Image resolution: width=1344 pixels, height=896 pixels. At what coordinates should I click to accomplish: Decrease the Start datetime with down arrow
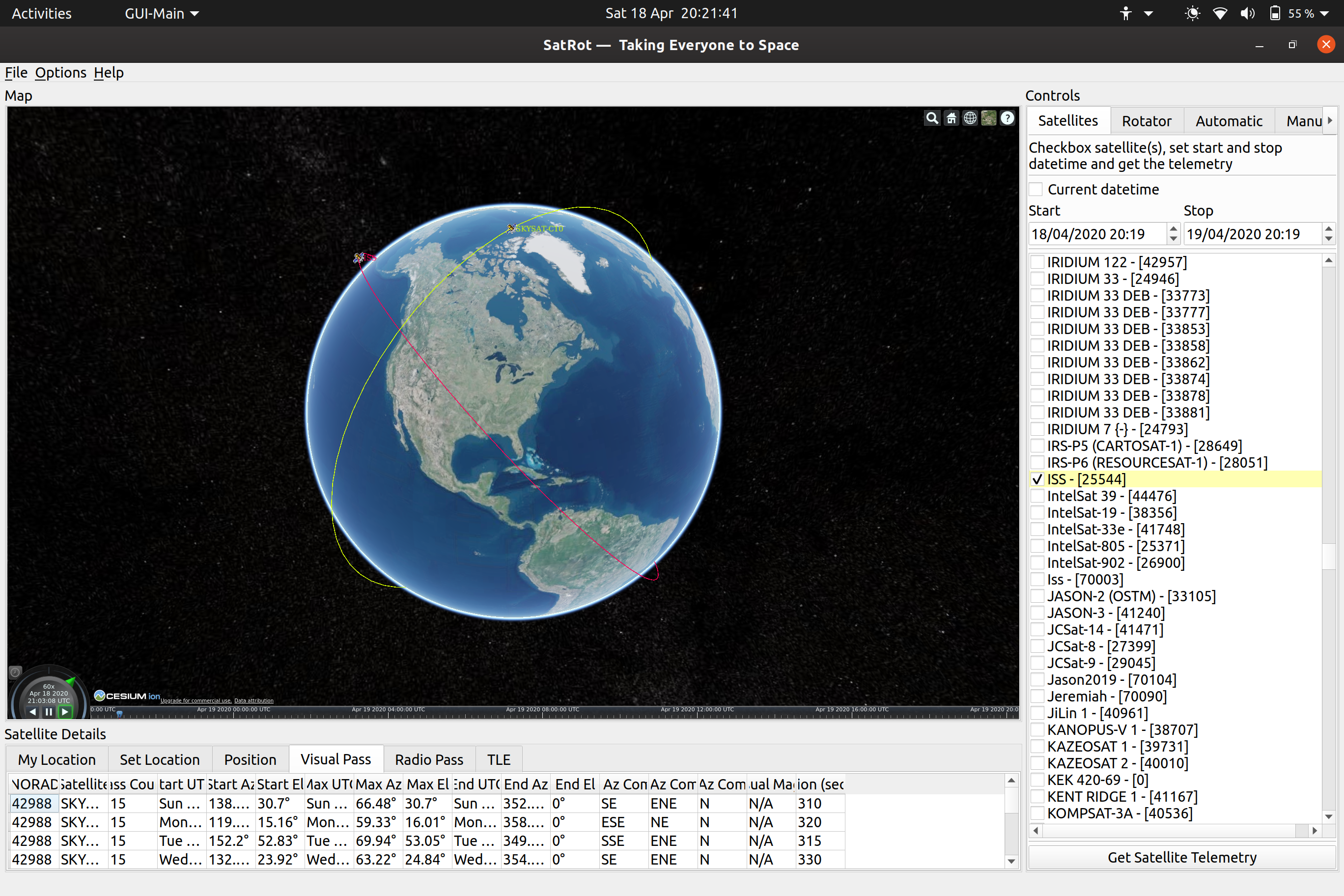coord(1173,239)
